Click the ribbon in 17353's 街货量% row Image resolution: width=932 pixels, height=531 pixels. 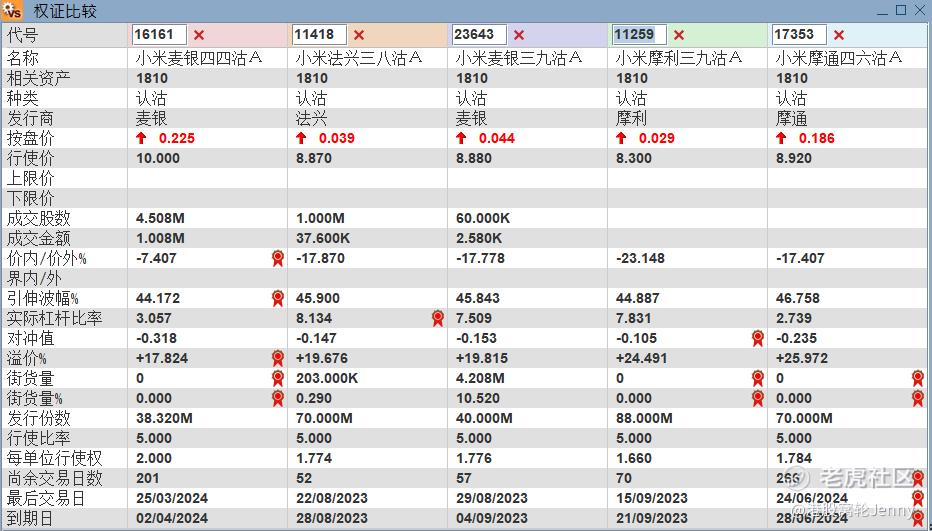918,398
